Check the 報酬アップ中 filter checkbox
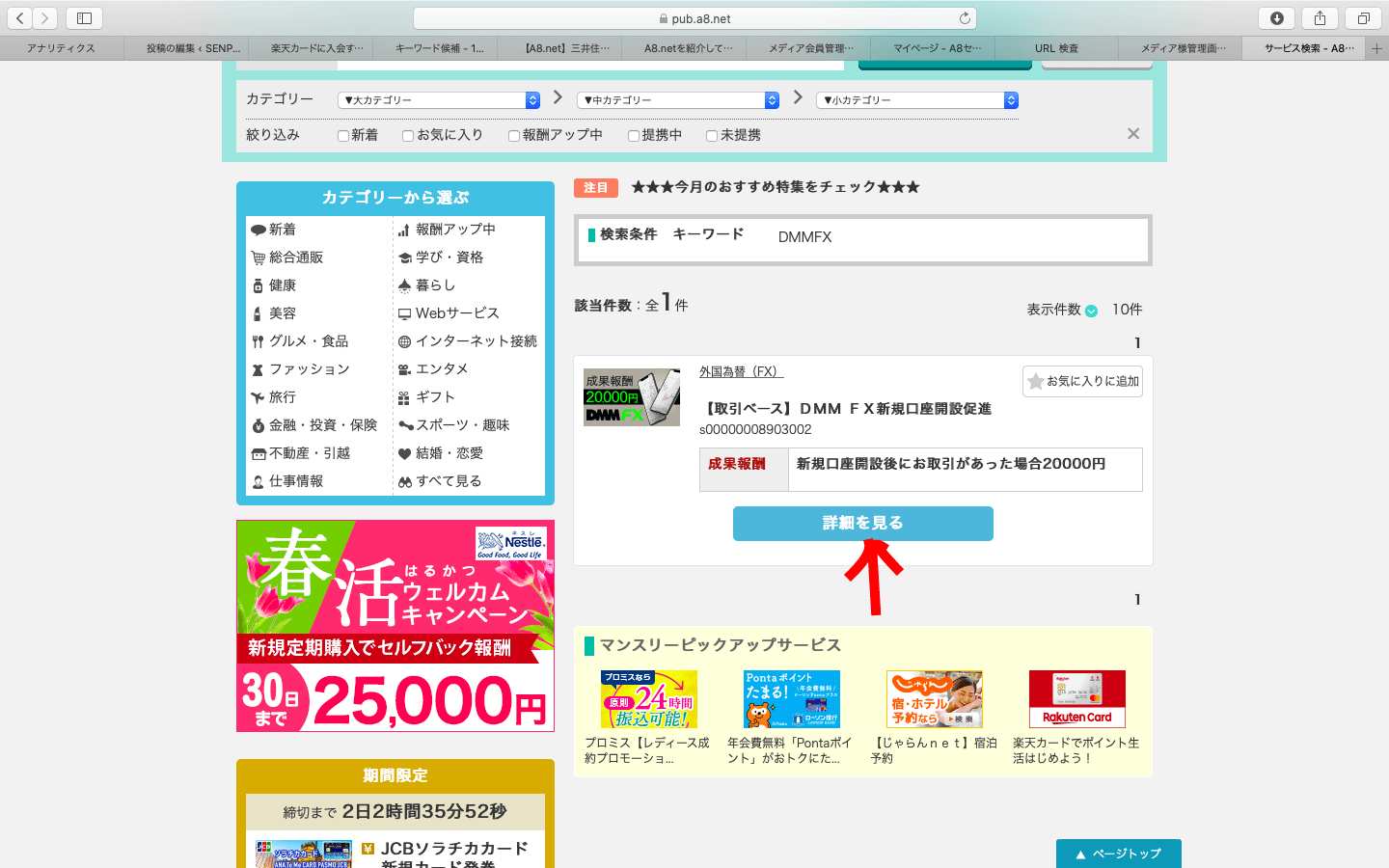 514,136
